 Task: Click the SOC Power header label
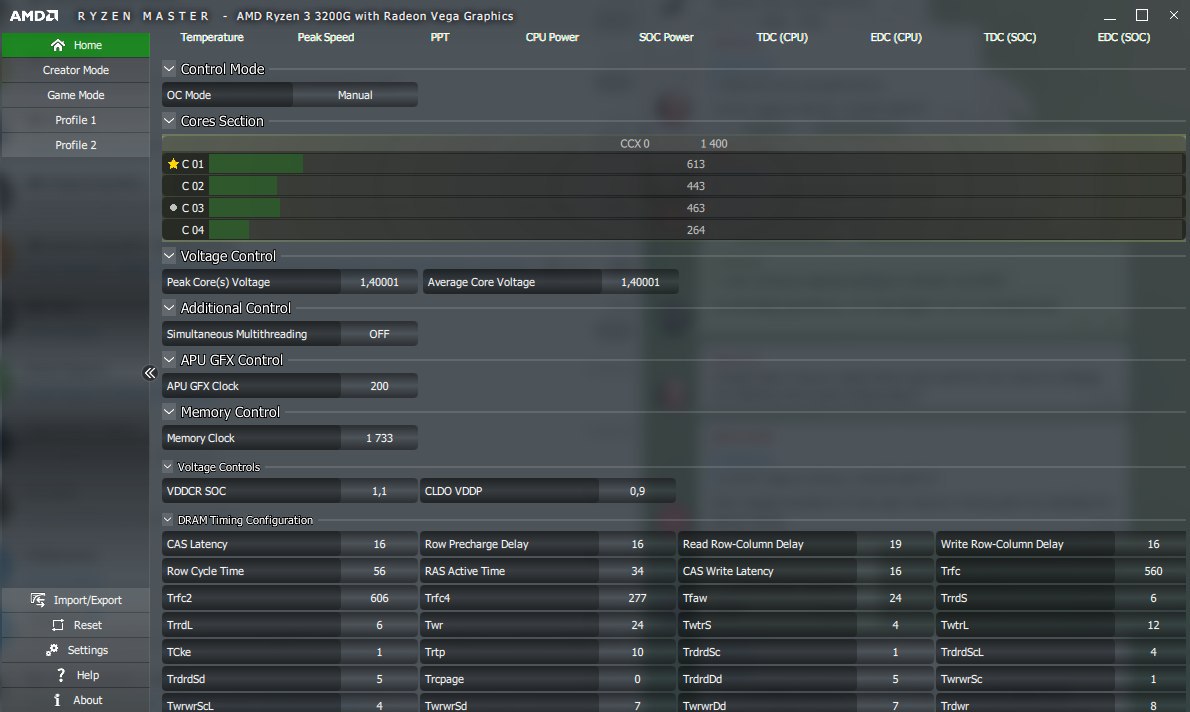(666, 37)
